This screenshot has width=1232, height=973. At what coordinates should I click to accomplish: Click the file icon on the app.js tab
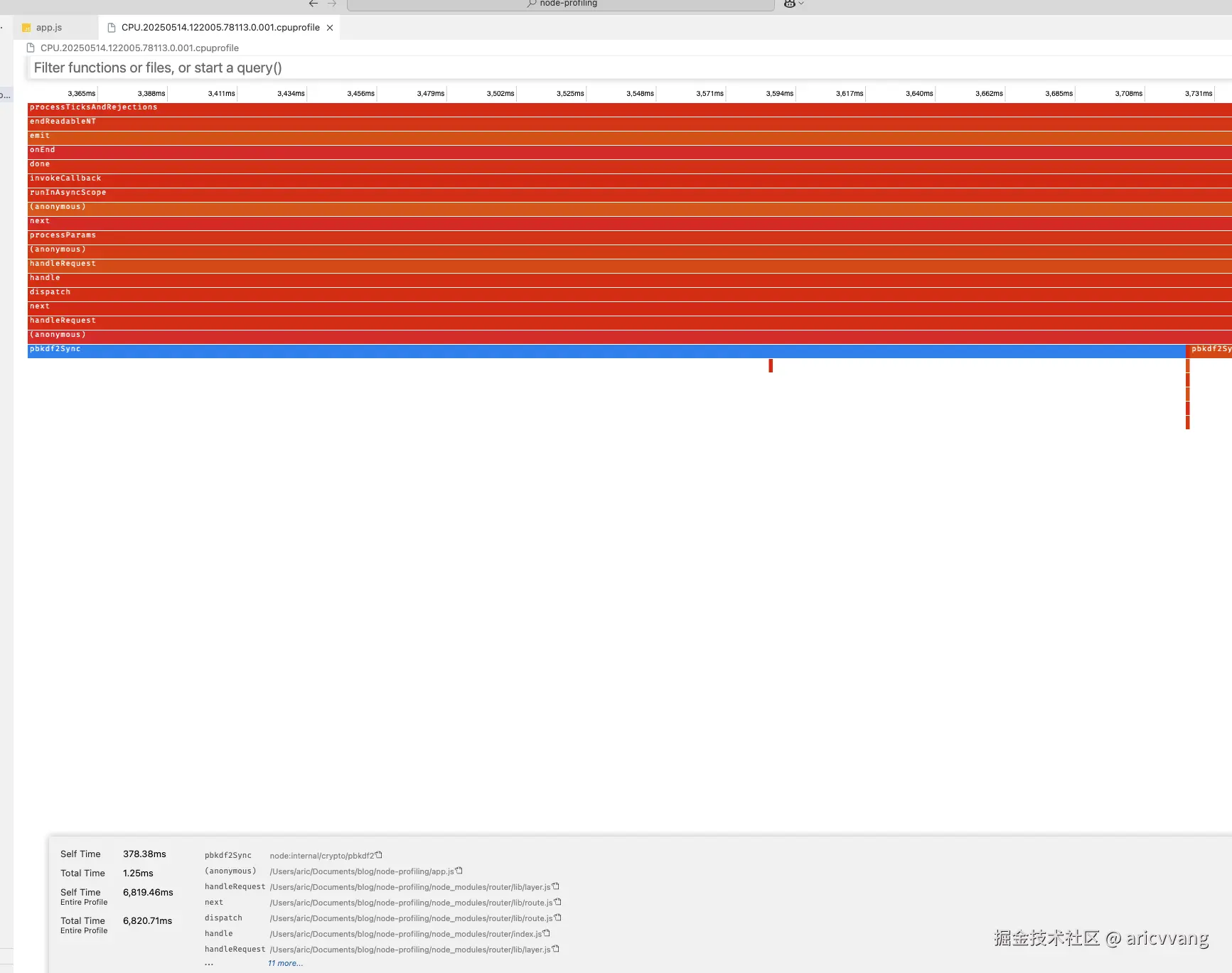pyautogui.click(x=26, y=27)
